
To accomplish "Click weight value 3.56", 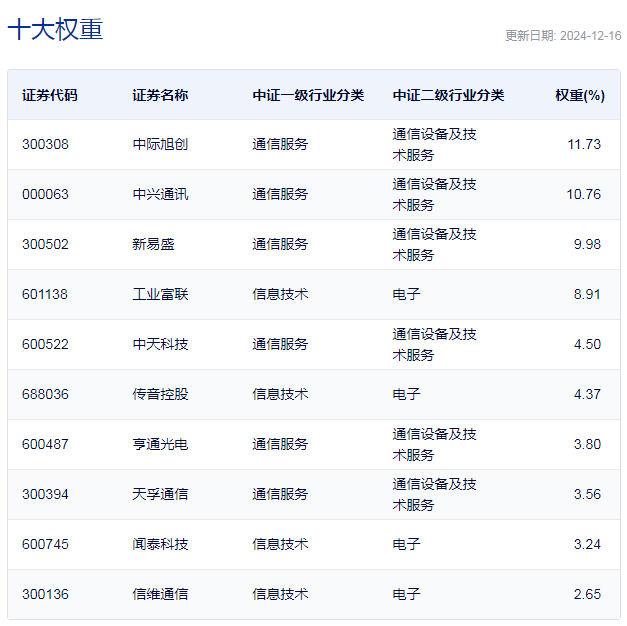I will tap(587, 494).
